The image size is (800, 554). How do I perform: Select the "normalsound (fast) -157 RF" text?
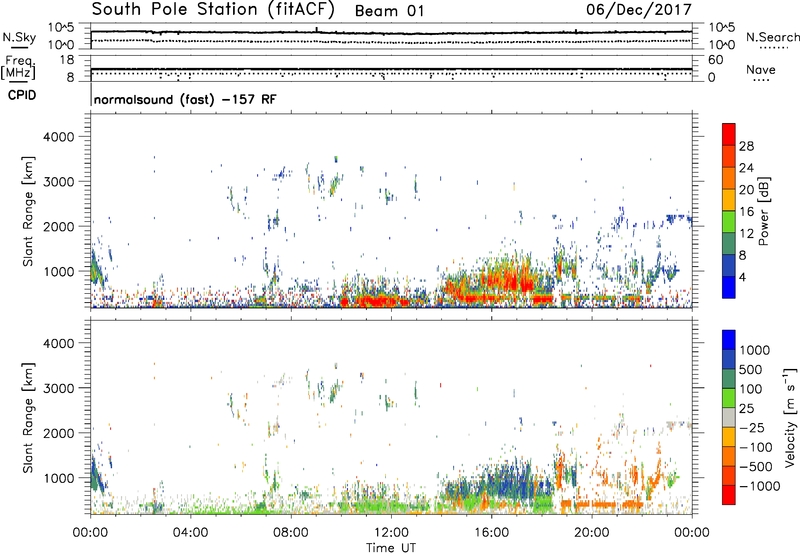tap(185, 99)
